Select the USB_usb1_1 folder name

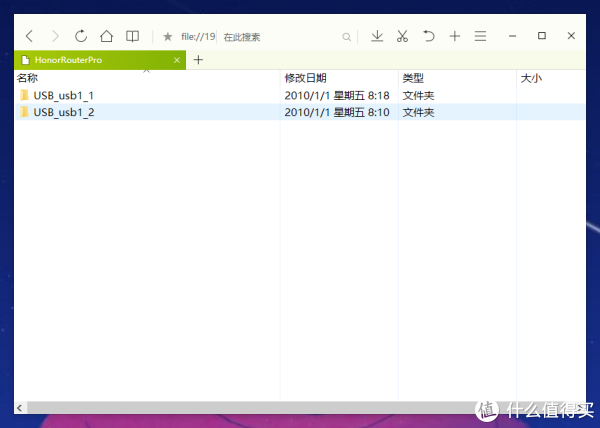(x=64, y=96)
